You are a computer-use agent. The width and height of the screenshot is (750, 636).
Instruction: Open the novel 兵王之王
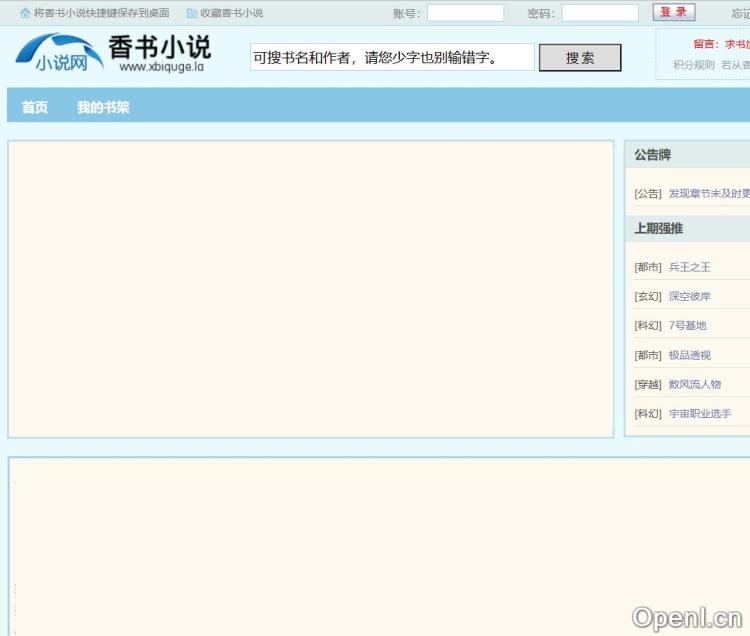coord(689,267)
